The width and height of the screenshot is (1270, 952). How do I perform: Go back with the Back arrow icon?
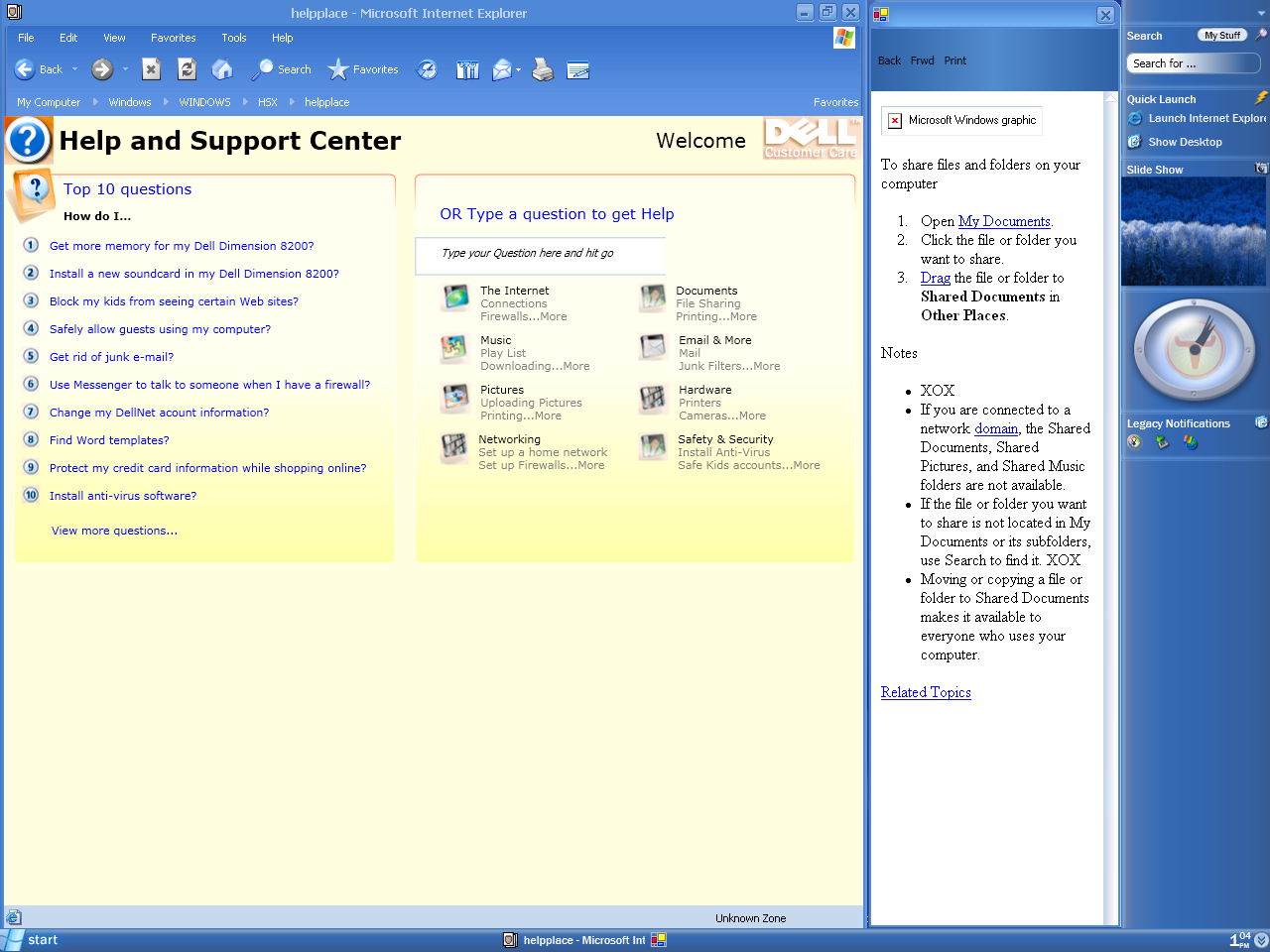(x=25, y=69)
